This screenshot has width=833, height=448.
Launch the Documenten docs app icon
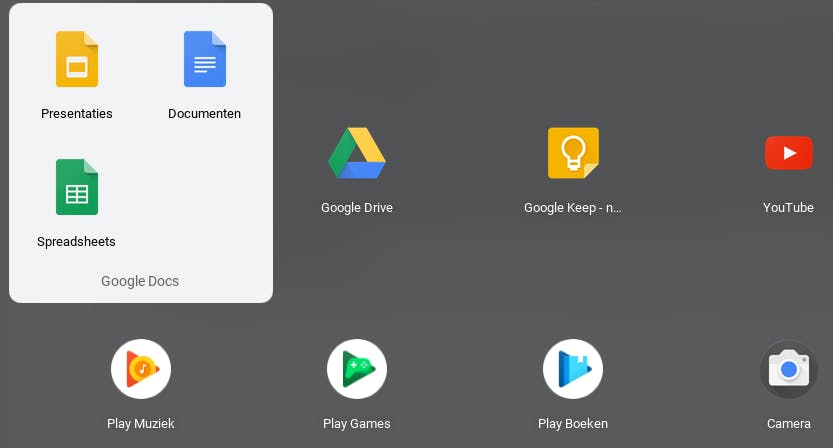(x=205, y=59)
